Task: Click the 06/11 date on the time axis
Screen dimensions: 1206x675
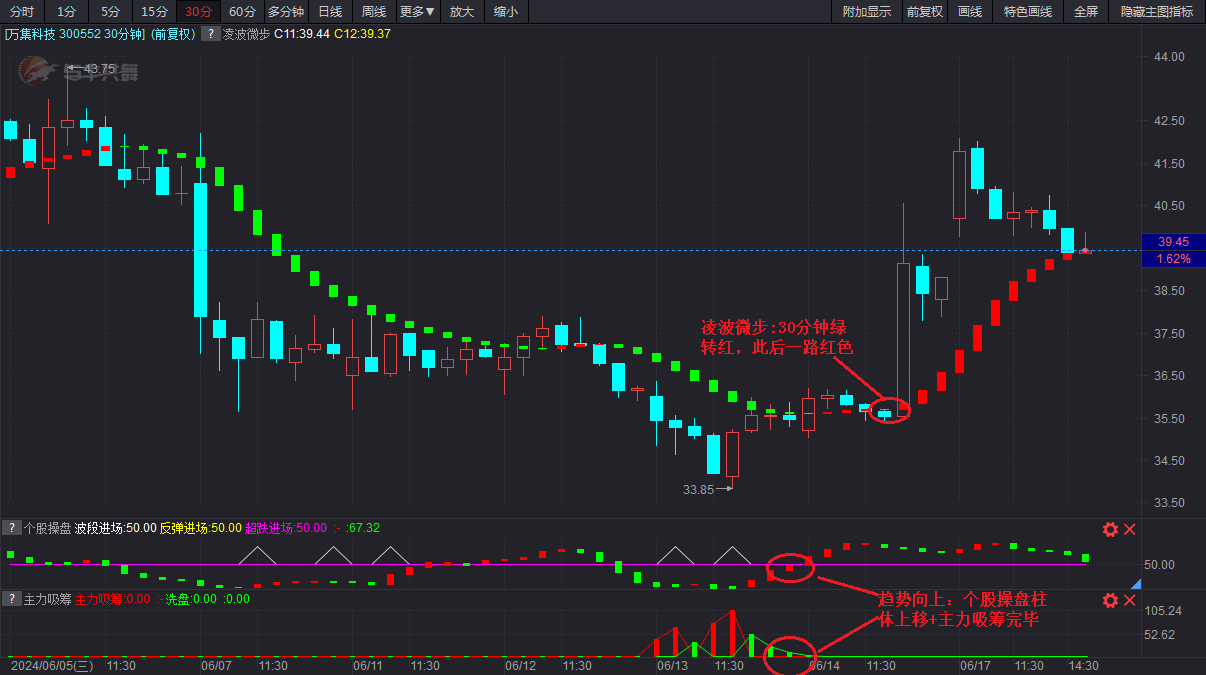Action: point(368,665)
